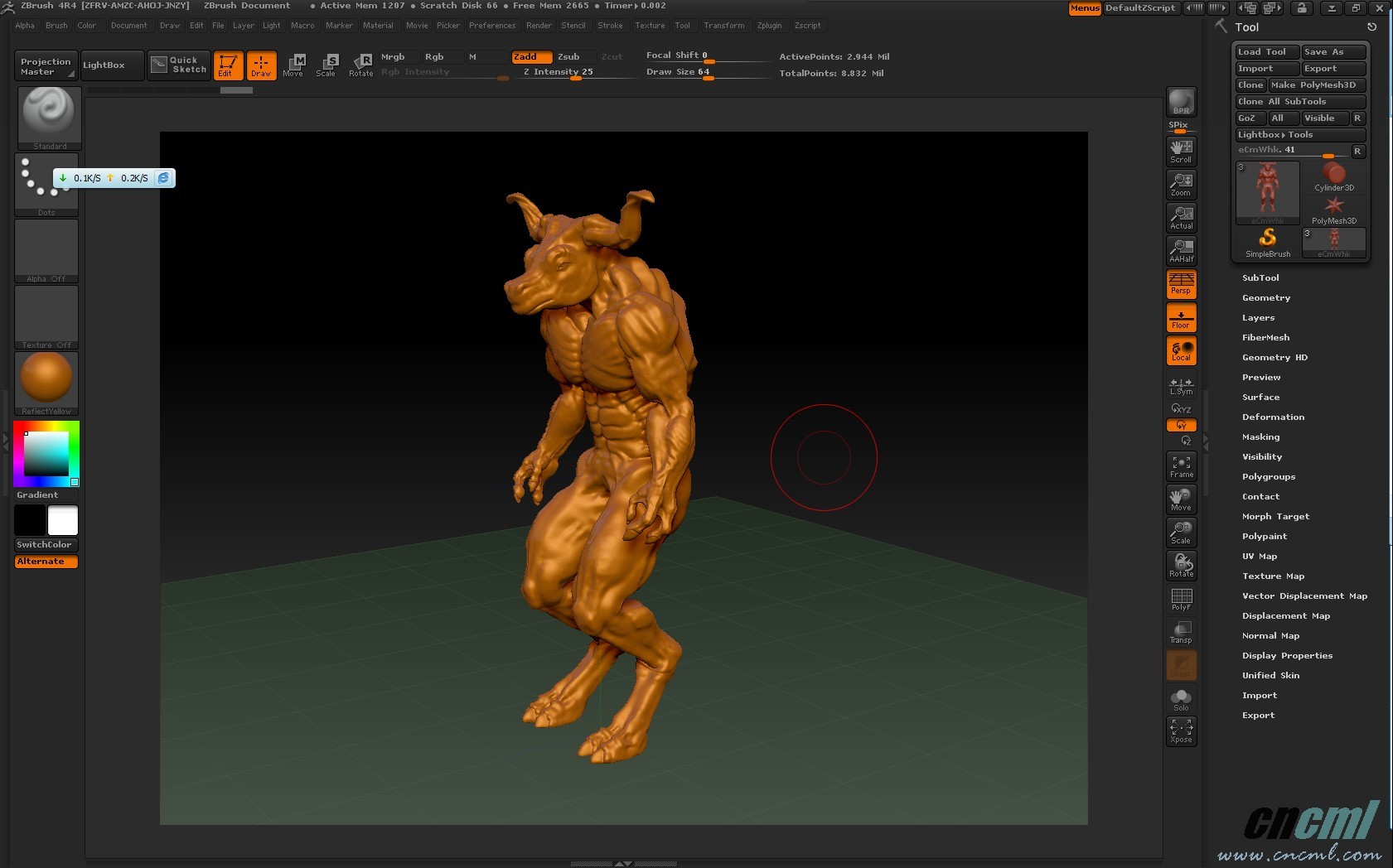
Task: Activate the Xpose button
Action: coord(1181,731)
